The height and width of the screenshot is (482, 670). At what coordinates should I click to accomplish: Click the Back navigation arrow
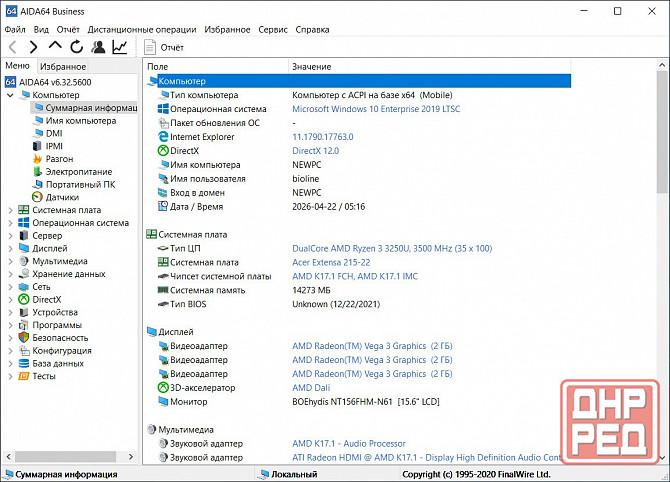pos(13,47)
